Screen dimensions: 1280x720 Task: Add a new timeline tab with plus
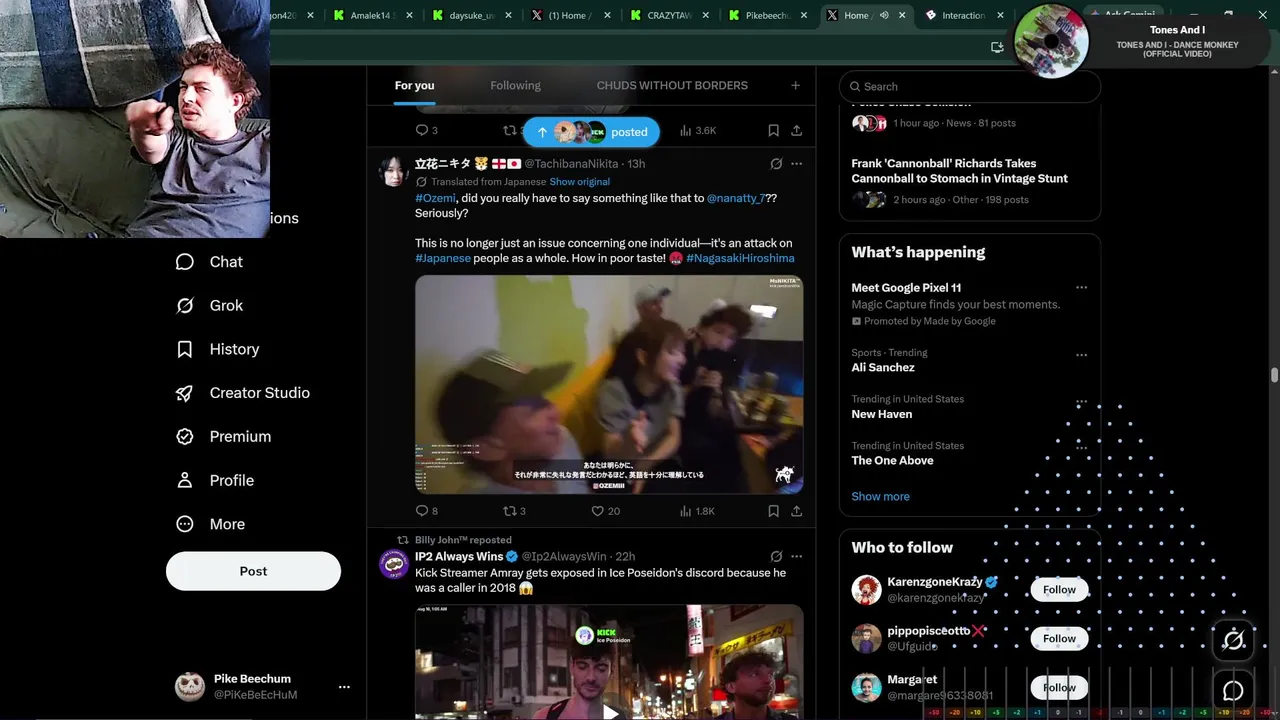(795, 85)
